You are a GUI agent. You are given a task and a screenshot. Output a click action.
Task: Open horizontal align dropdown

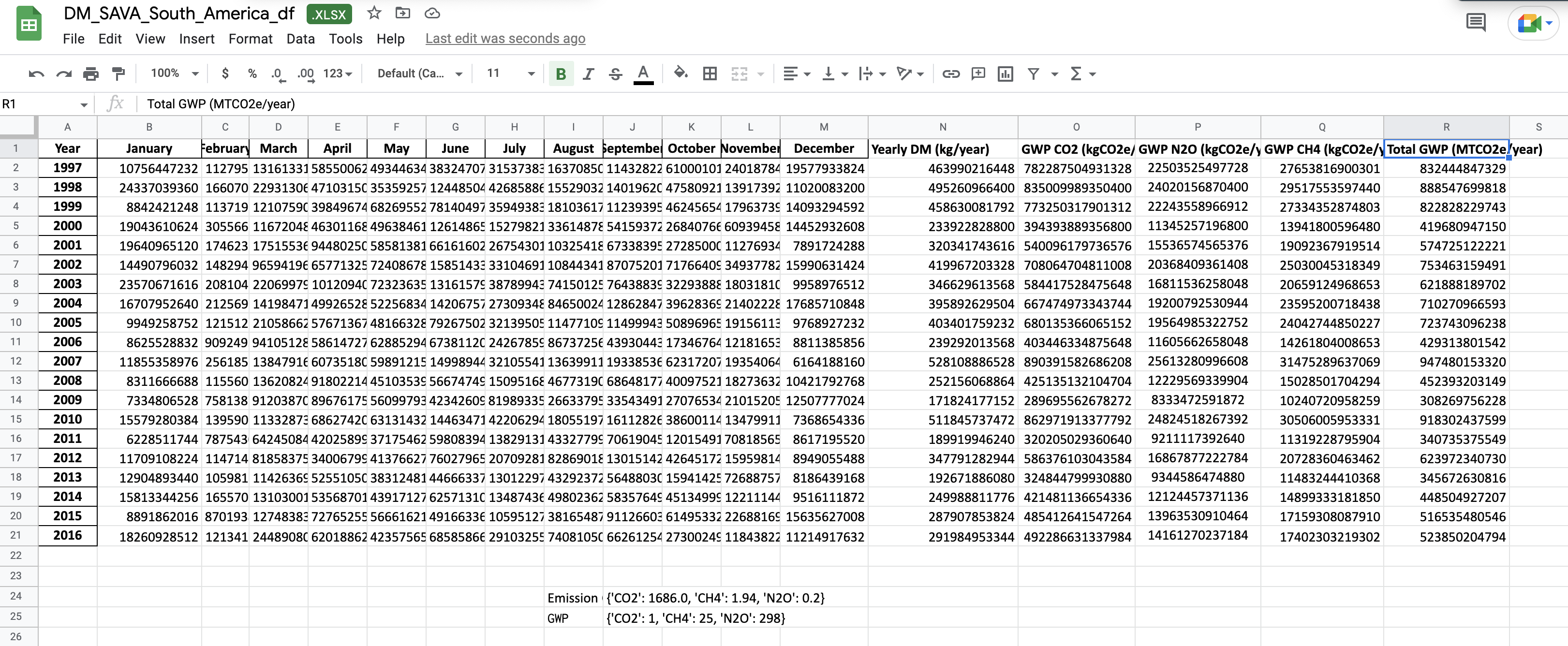[x=796, y=74]
